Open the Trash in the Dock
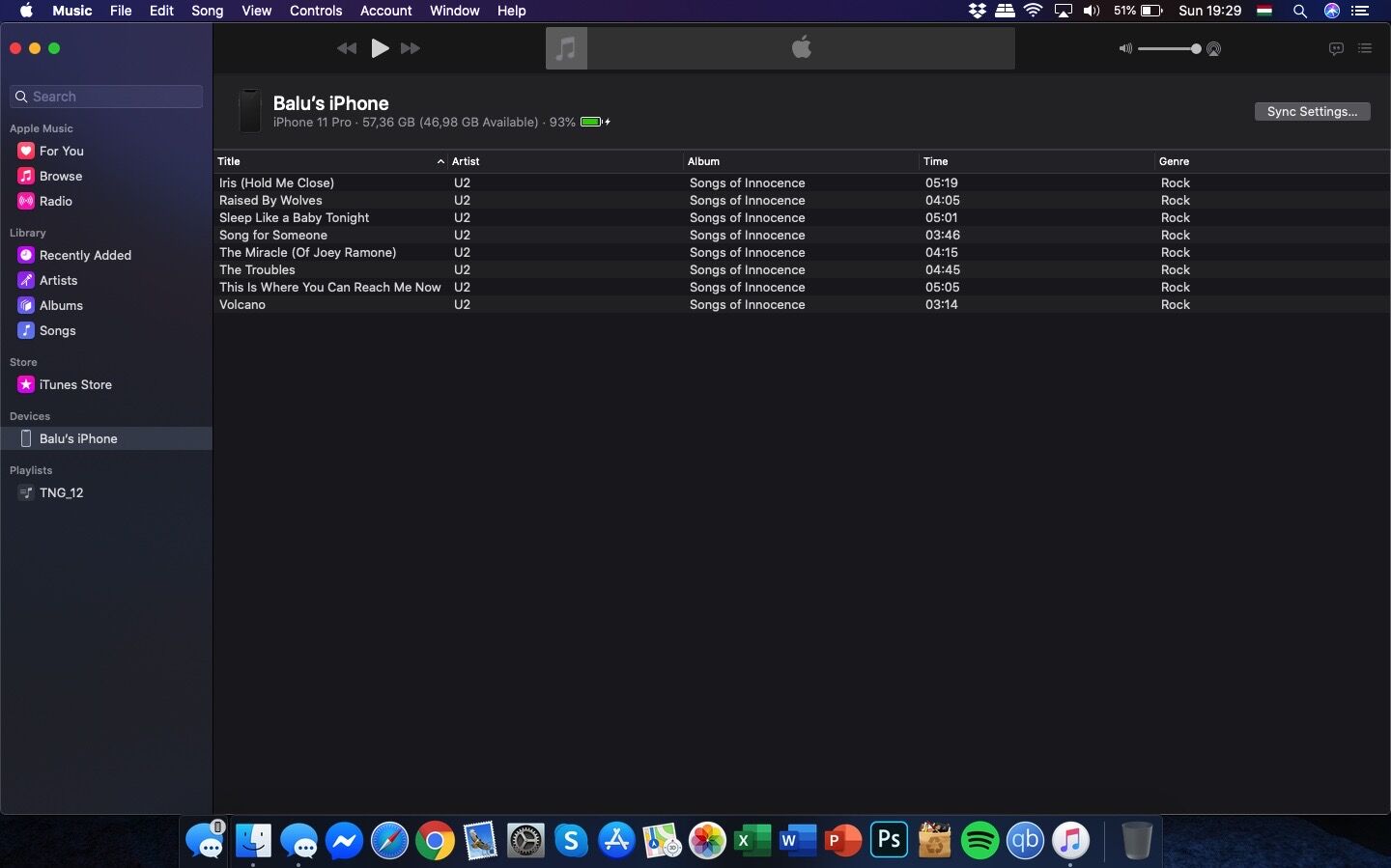The width and height of the screenshot is (1391, 868). [1137, 841]
